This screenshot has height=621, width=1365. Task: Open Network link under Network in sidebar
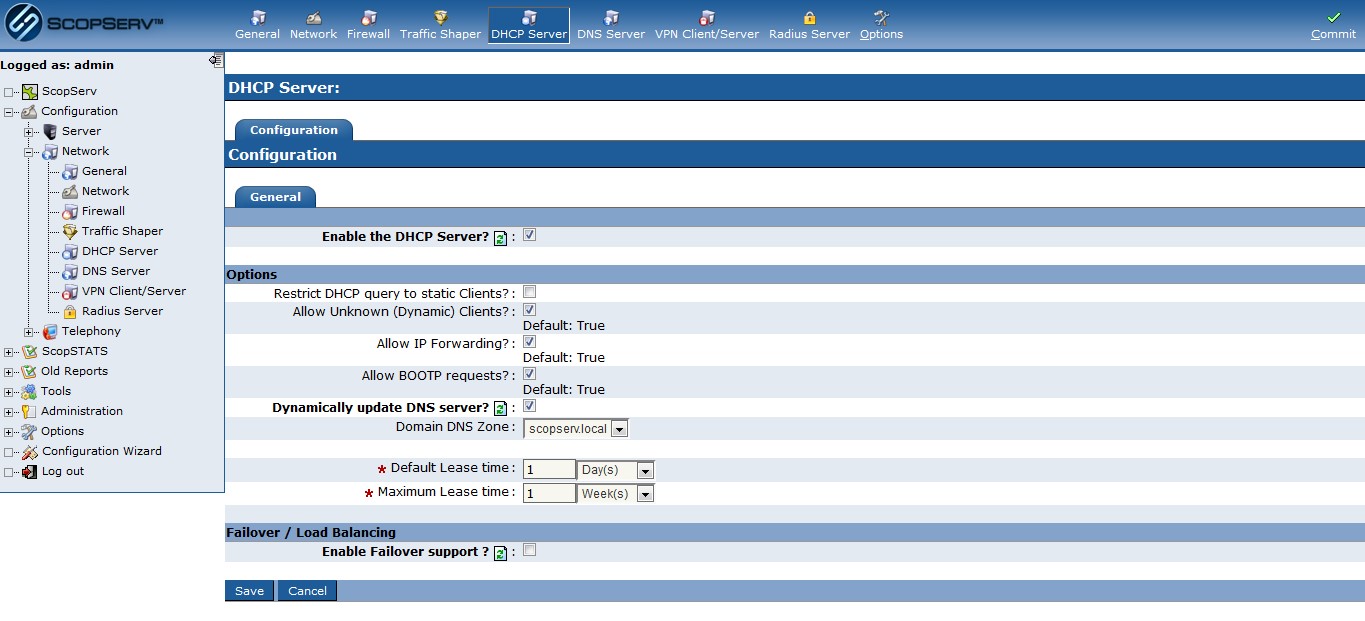coord(105,191)
